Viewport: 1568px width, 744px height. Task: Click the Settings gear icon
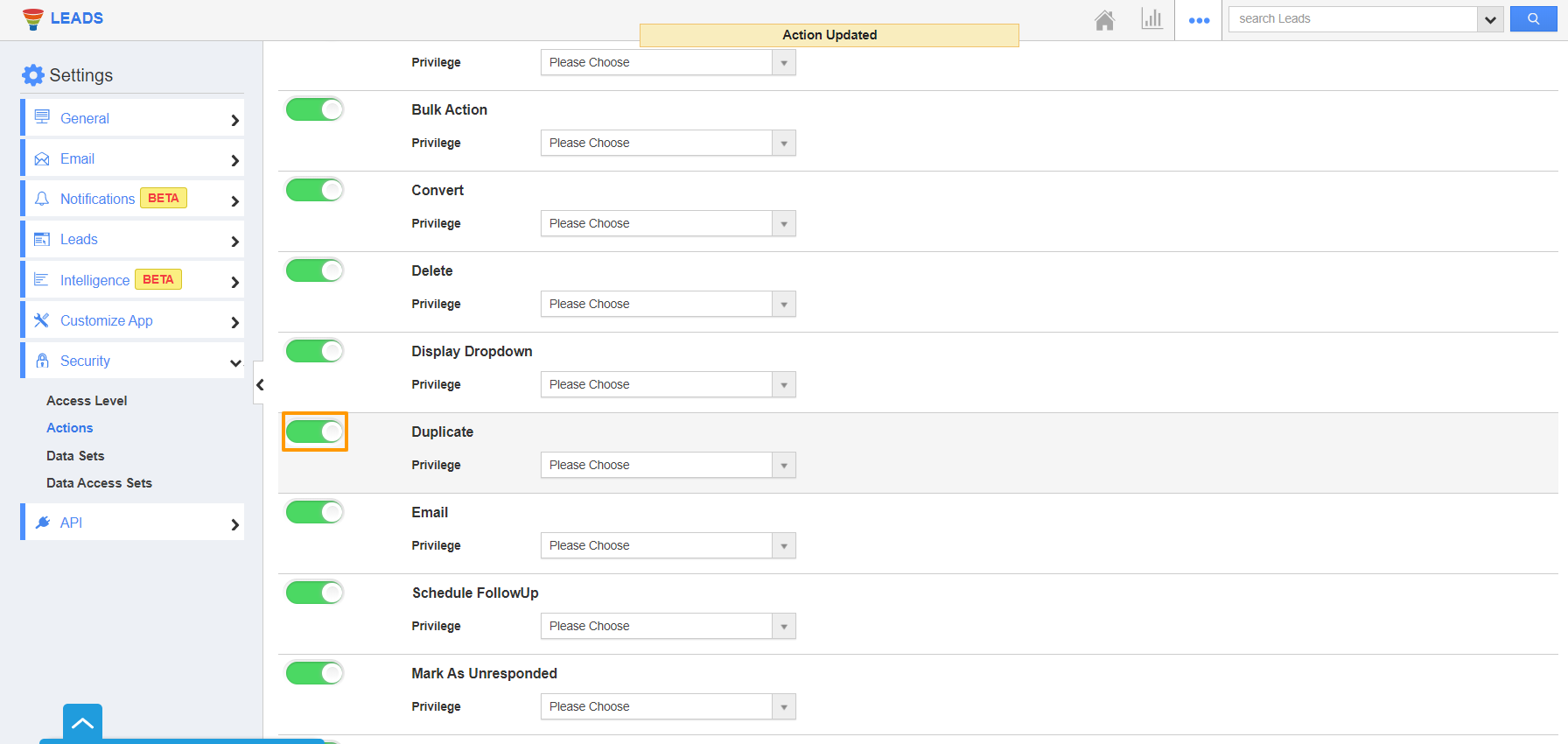(x=33, y=75)
